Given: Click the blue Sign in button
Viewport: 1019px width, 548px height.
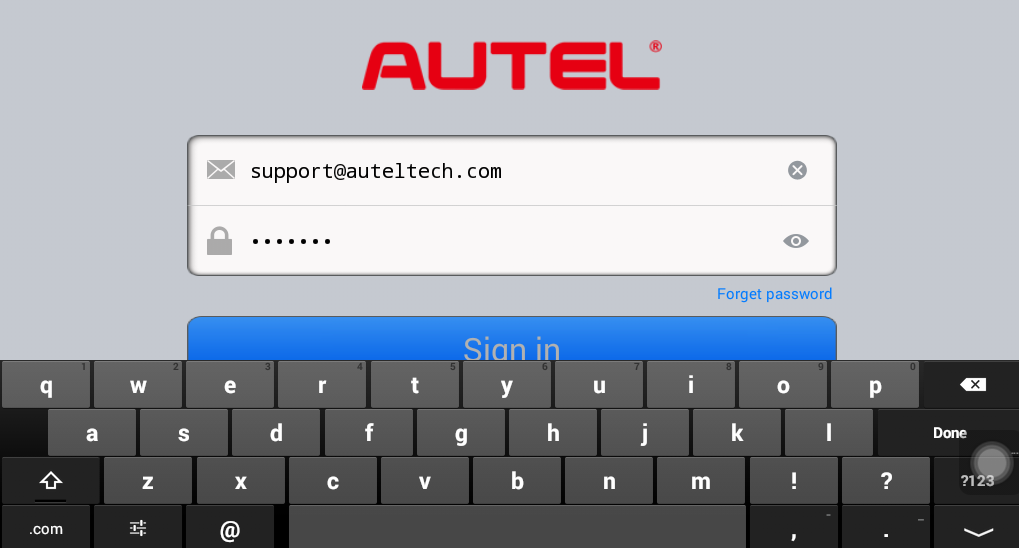Looking at the screenshot, I should tap(511, 339).
